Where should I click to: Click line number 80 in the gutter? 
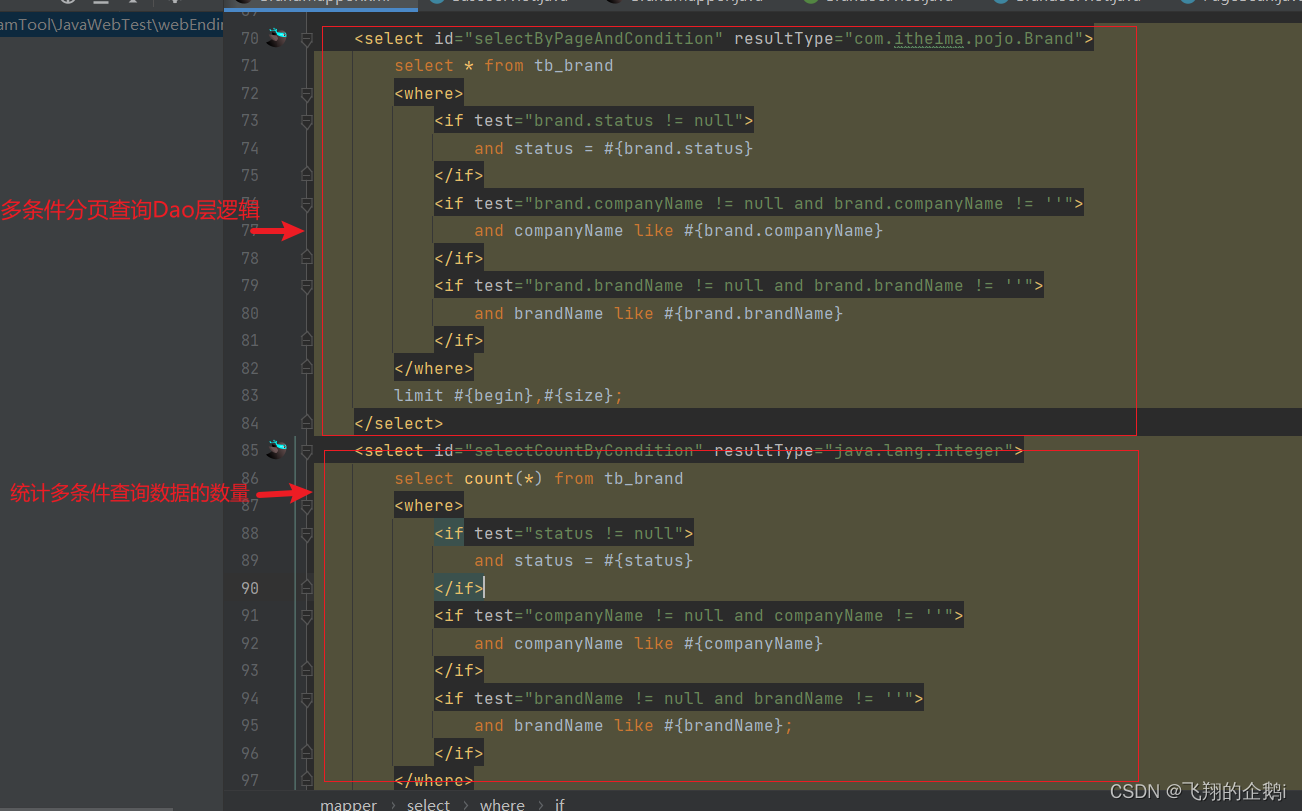point(249,313)
